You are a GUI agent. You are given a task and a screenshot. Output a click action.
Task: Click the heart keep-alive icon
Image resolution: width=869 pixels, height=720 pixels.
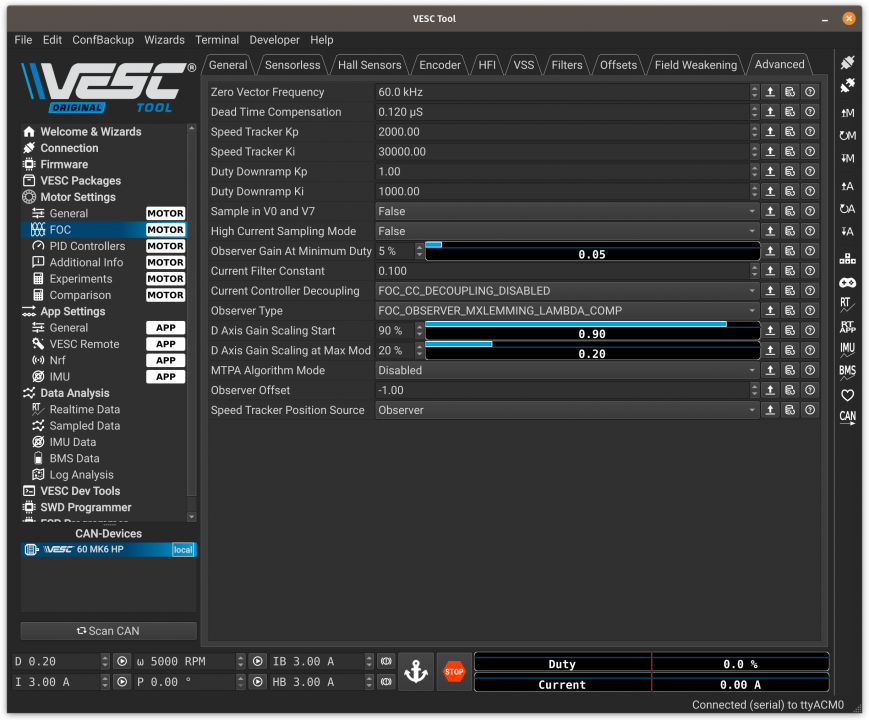[x=847, y=395]
